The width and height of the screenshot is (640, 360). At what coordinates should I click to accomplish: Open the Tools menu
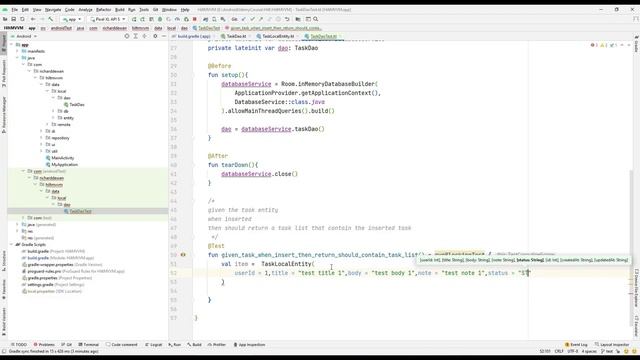click(144, 9)
